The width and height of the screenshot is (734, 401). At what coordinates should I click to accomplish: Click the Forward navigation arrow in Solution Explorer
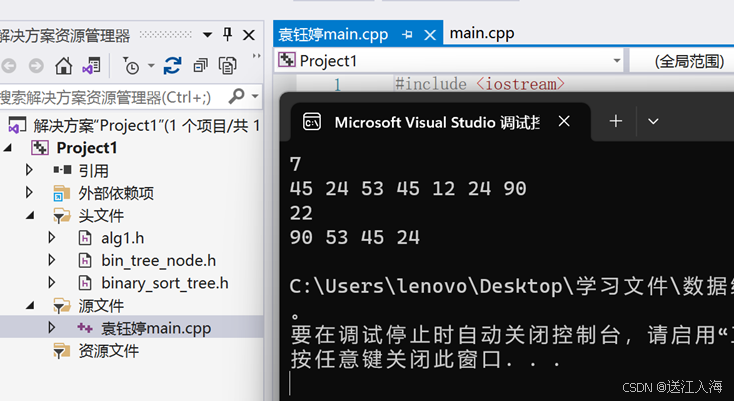[x=36, y=66]
